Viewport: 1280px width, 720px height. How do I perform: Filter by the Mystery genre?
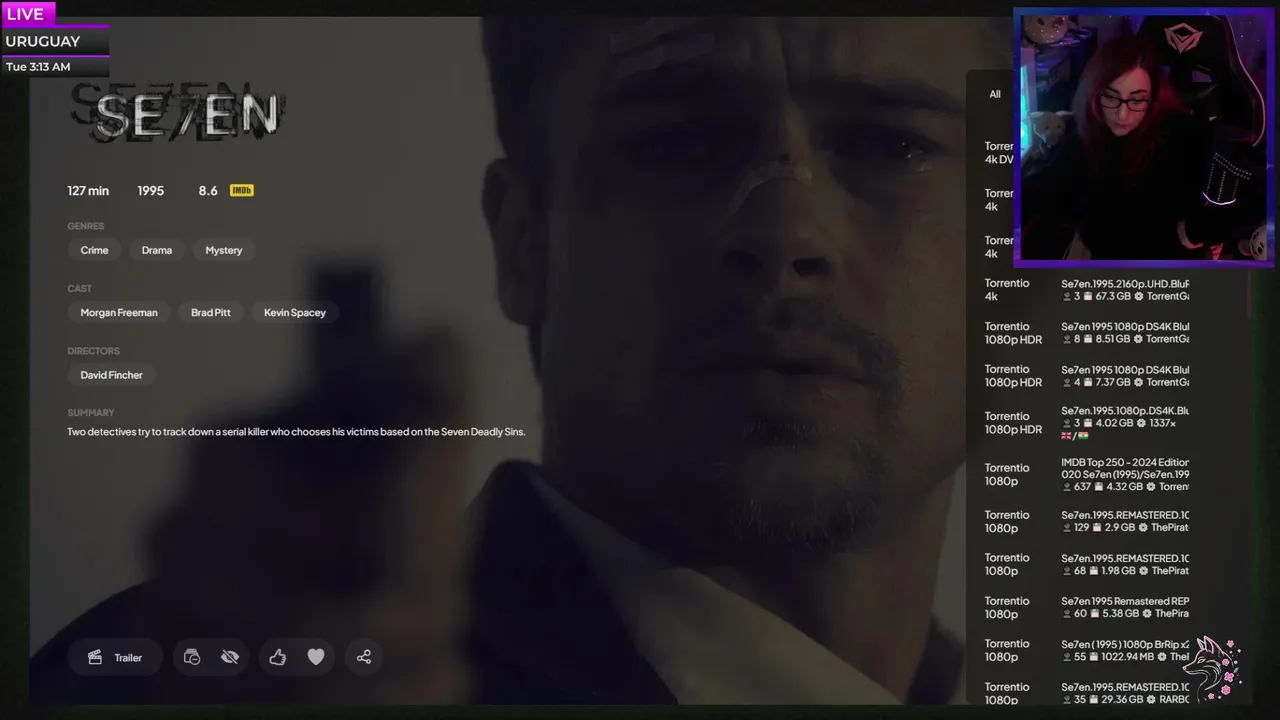coord(224,250)
